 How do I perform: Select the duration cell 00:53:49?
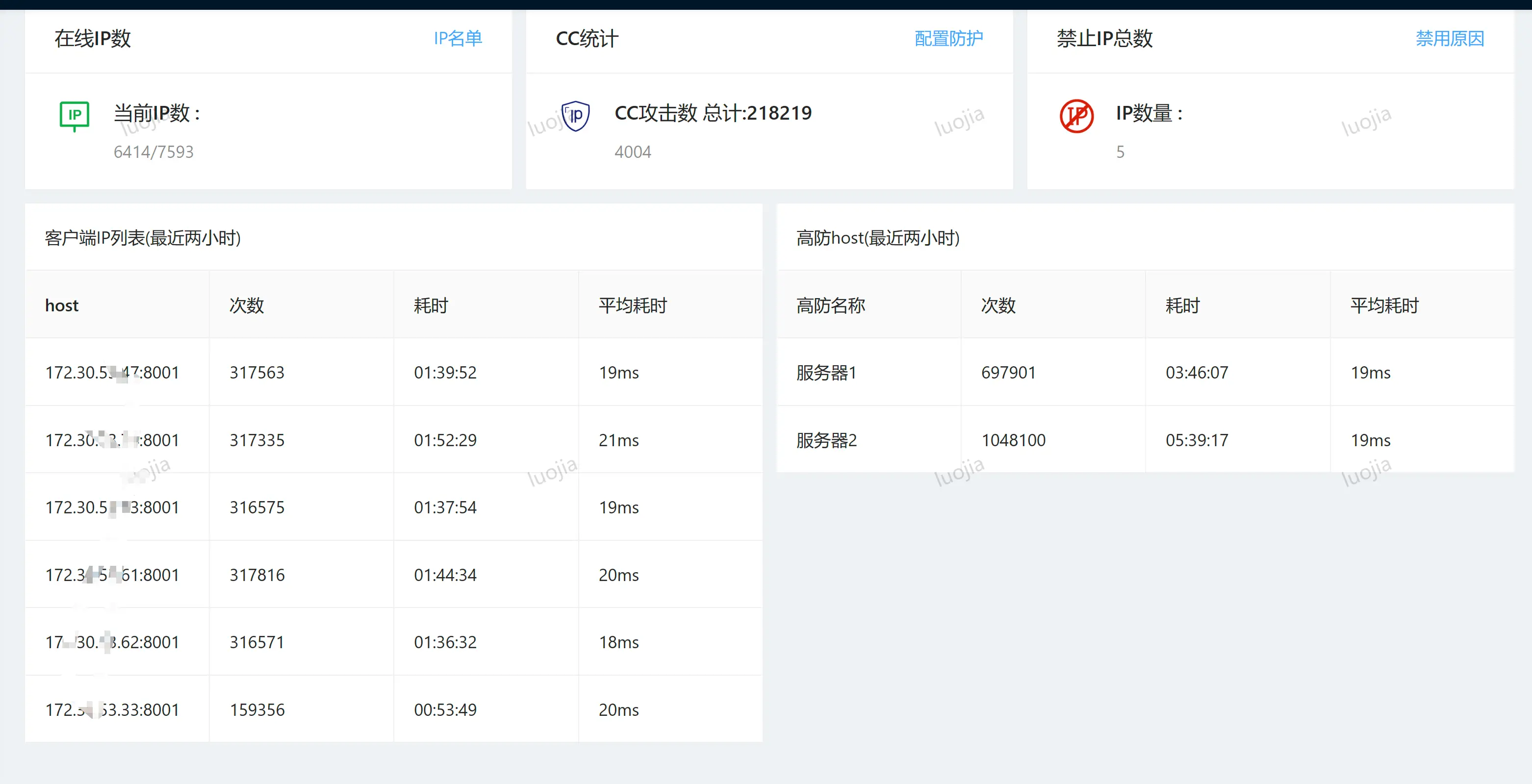[x=445, y=710]
